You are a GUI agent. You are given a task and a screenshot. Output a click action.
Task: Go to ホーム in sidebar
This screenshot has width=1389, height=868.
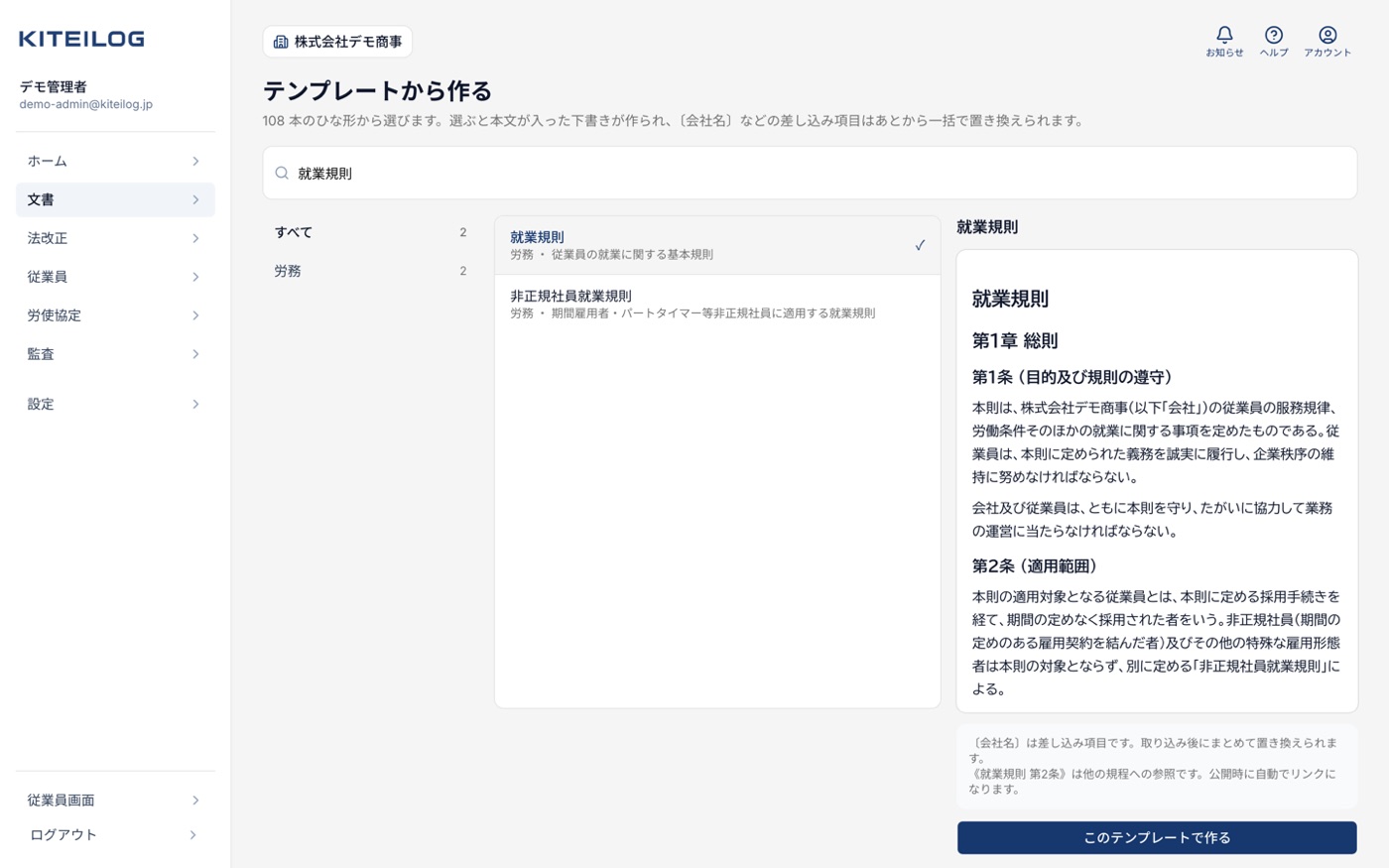(x=115, y=161)
